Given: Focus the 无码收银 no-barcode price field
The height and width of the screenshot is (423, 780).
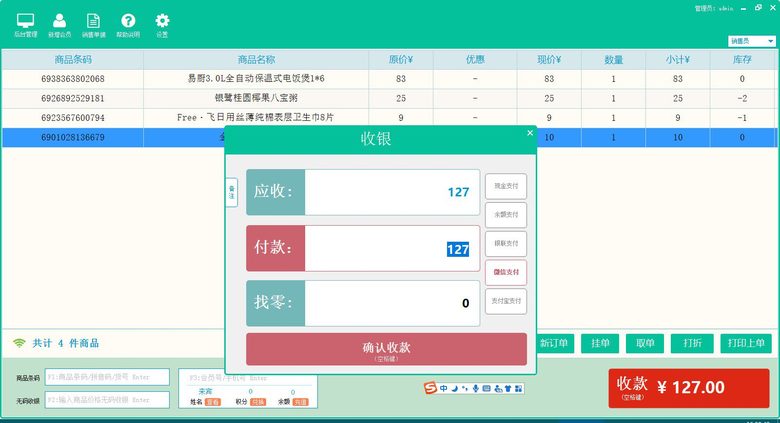Looking at the screenshot, I should [x=107, y=400].
